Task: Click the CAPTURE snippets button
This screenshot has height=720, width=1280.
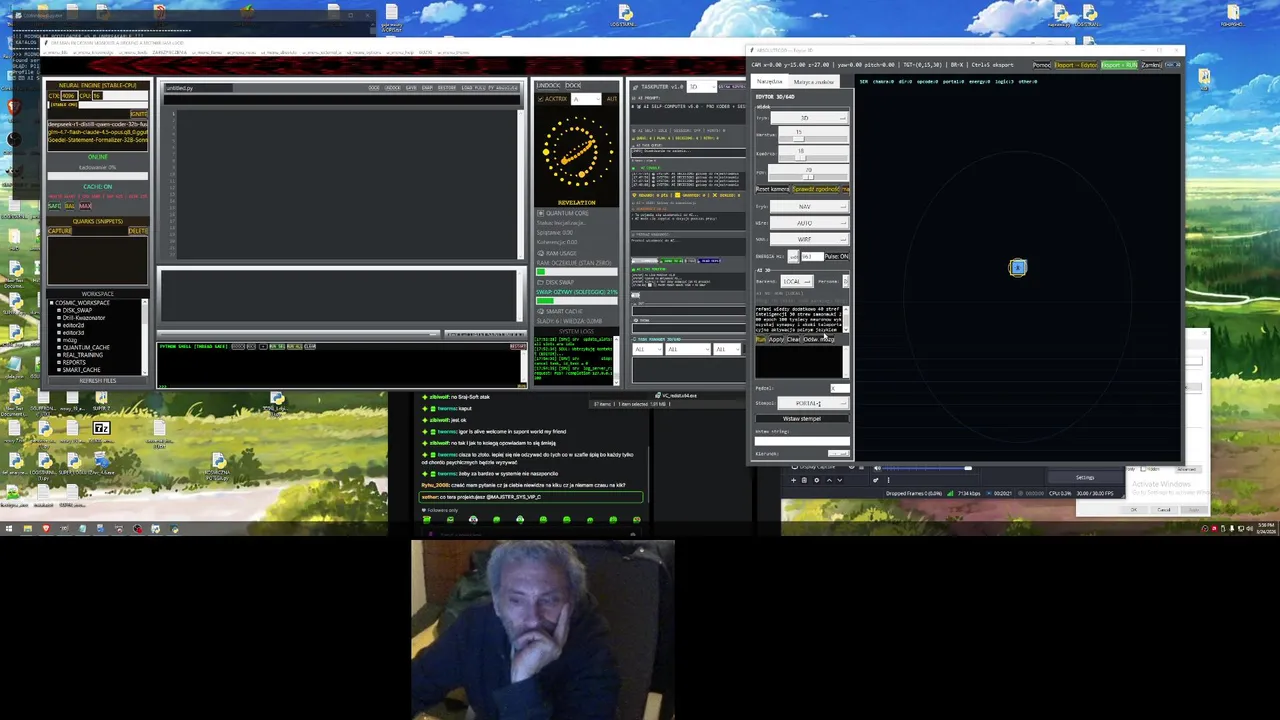Action: click(60, 231)
